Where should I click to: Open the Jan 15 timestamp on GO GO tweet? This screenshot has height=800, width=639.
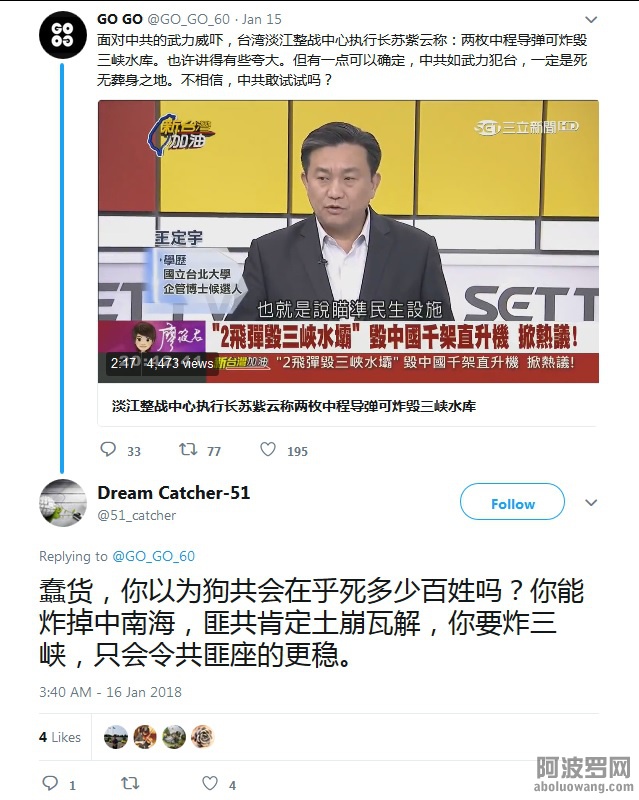tap(262, 19)
